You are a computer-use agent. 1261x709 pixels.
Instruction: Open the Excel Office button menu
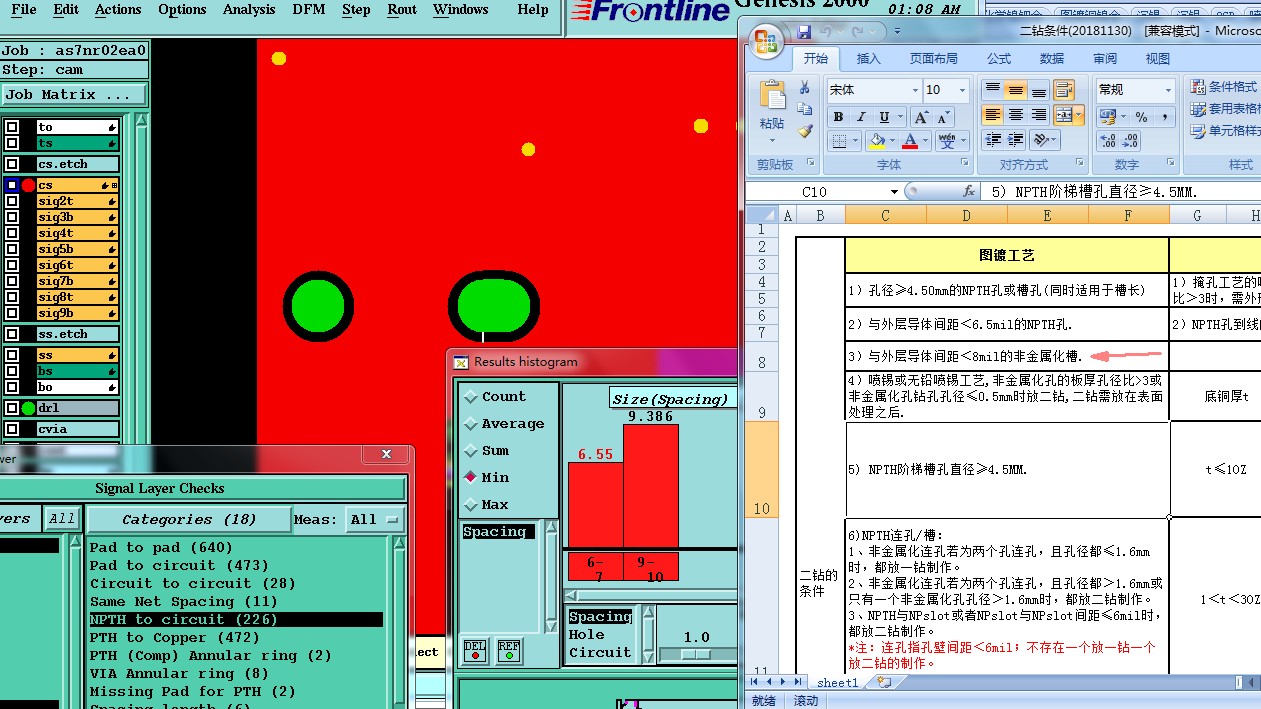[766, 41]
